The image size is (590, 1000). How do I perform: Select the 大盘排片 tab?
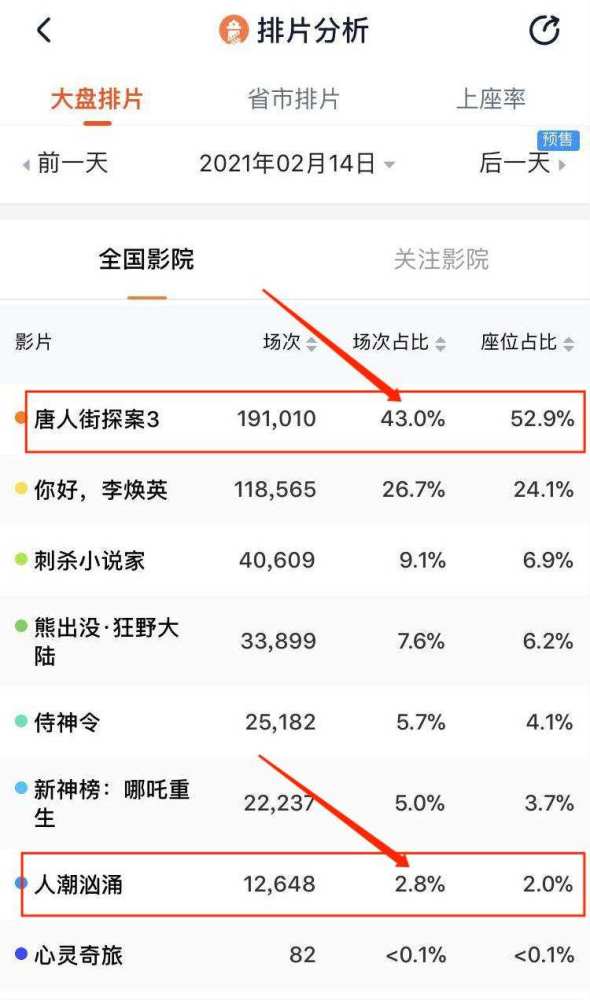point(97,99)
